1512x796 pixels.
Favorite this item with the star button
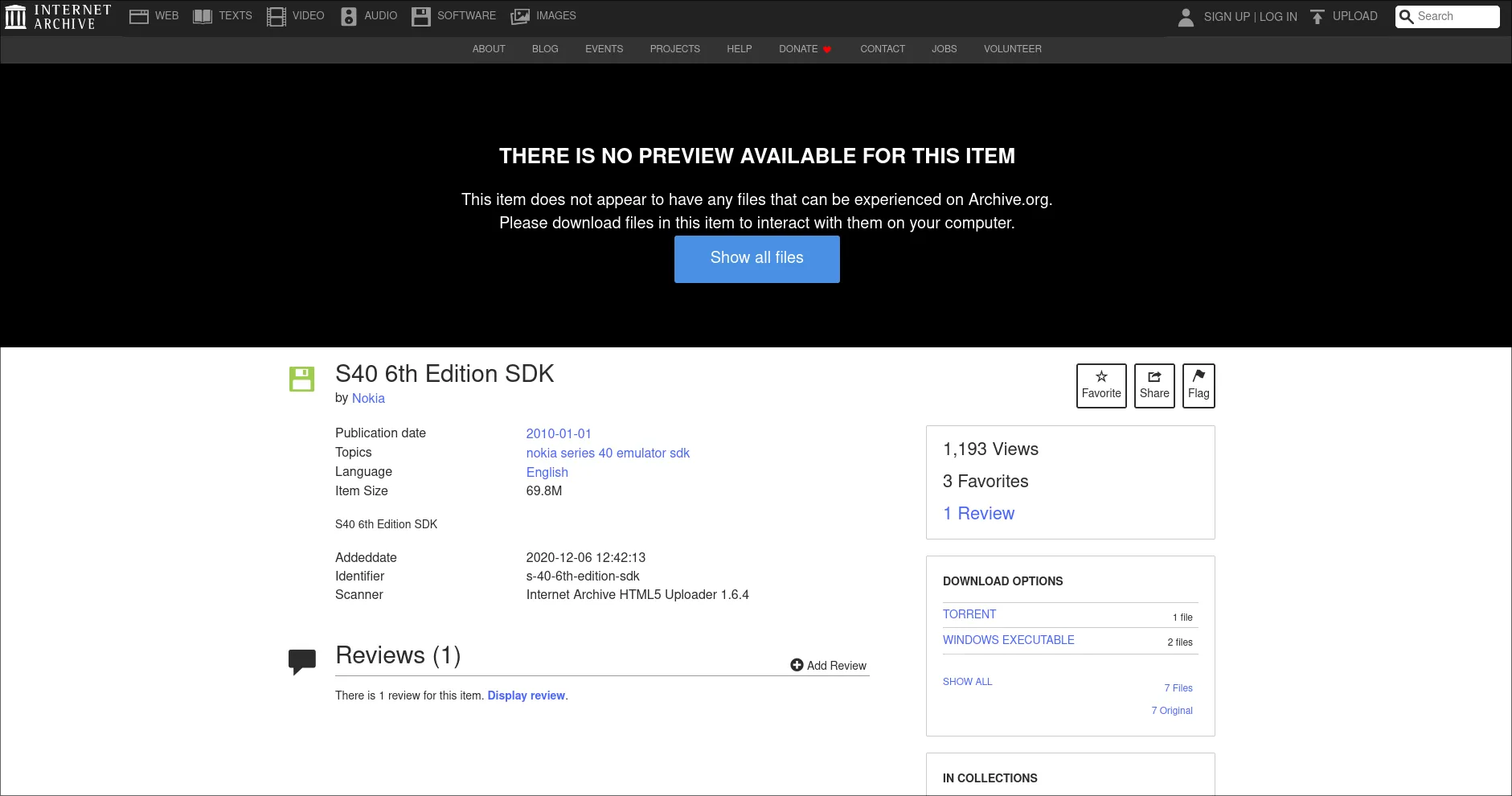point(1101,386)
